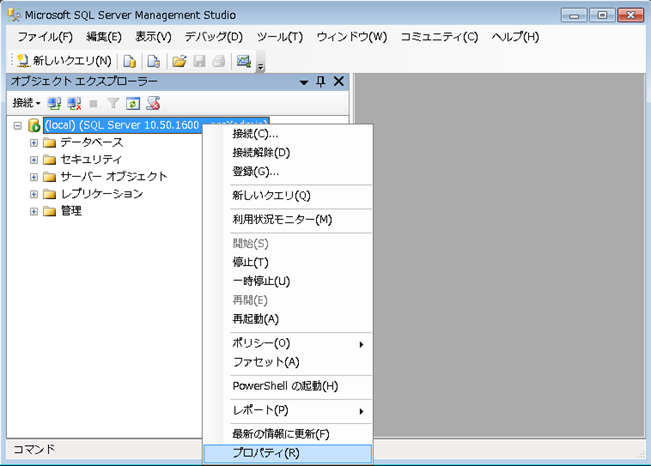The image size is (651, 466).
Task: Open the toolbar options overflow arrow
Action: pos(261,66)
